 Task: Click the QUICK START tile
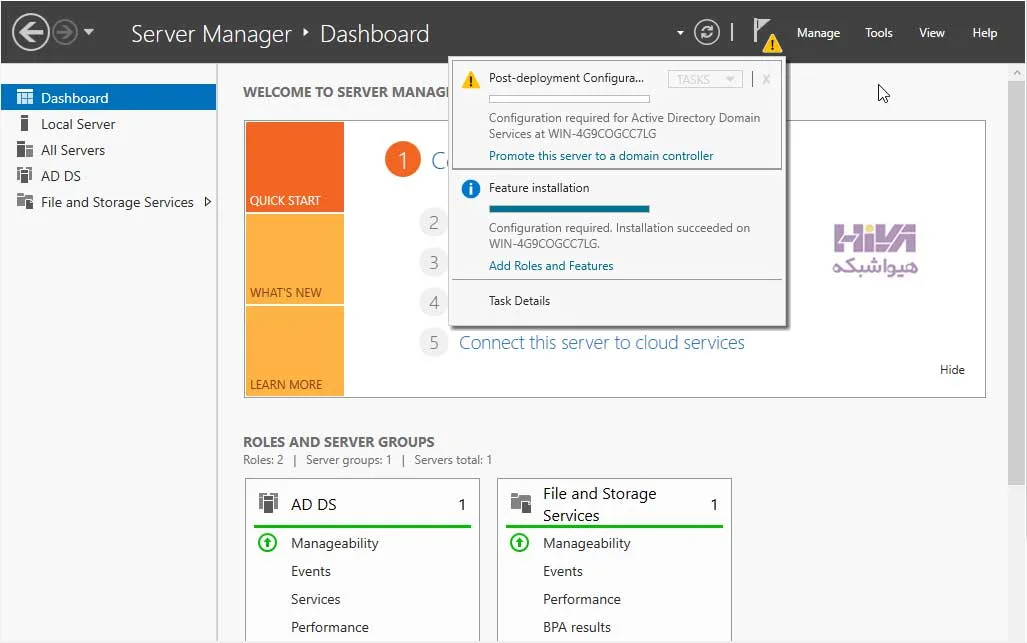[295, 167]
